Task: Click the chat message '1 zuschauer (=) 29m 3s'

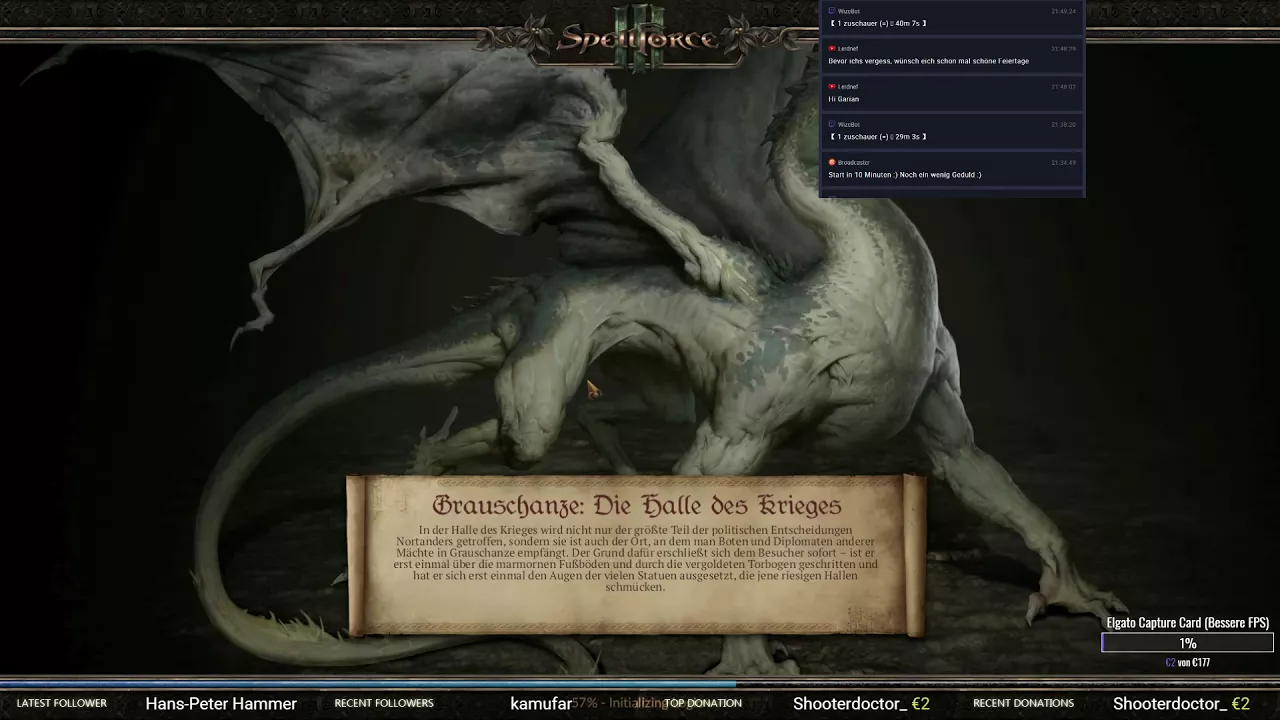Action: 878,137
